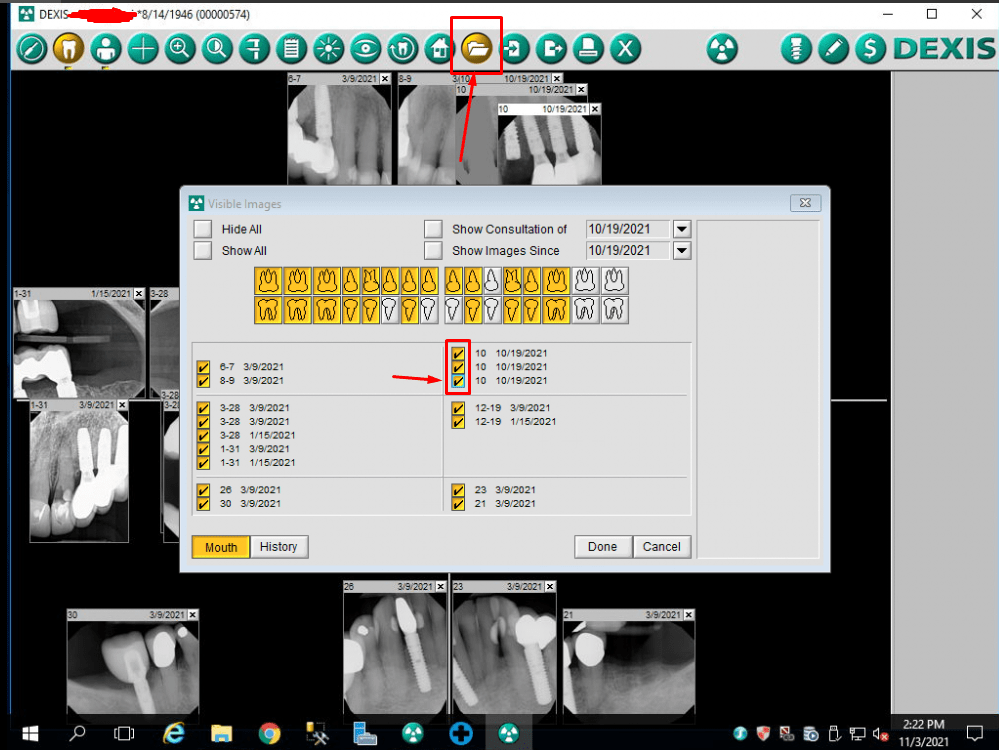Expand the Show Consultation of date dropdown
This screenshot has width=999, height=750.
coord(682,229)
